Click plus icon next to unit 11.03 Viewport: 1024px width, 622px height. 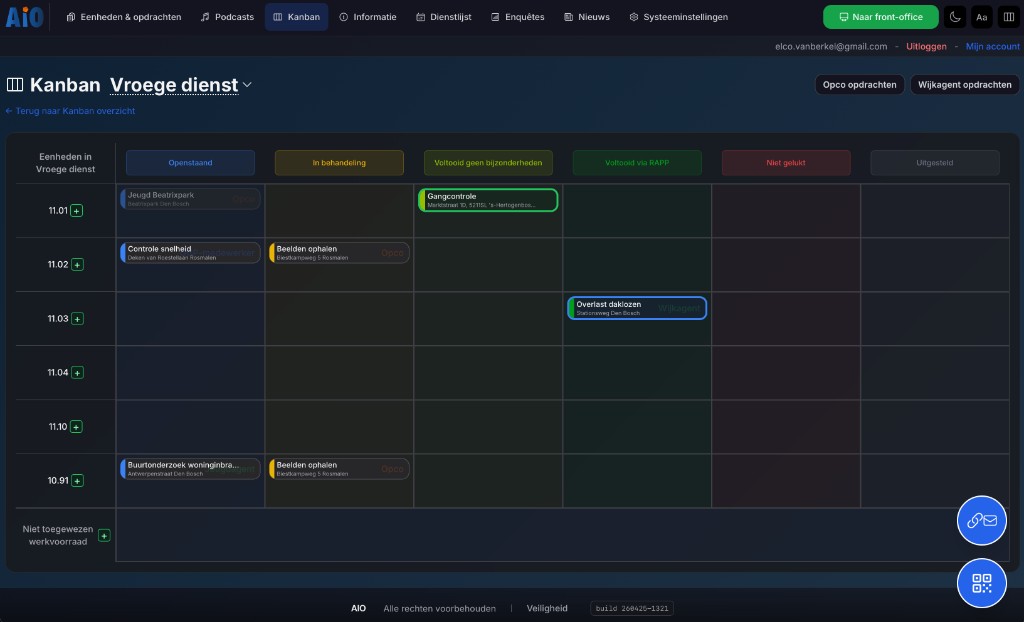click(x=77, y=319)
